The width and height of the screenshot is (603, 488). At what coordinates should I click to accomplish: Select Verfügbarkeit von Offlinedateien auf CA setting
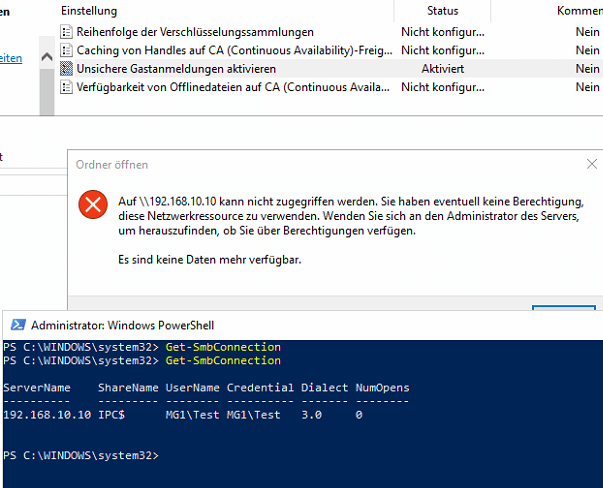pos(232,87)
